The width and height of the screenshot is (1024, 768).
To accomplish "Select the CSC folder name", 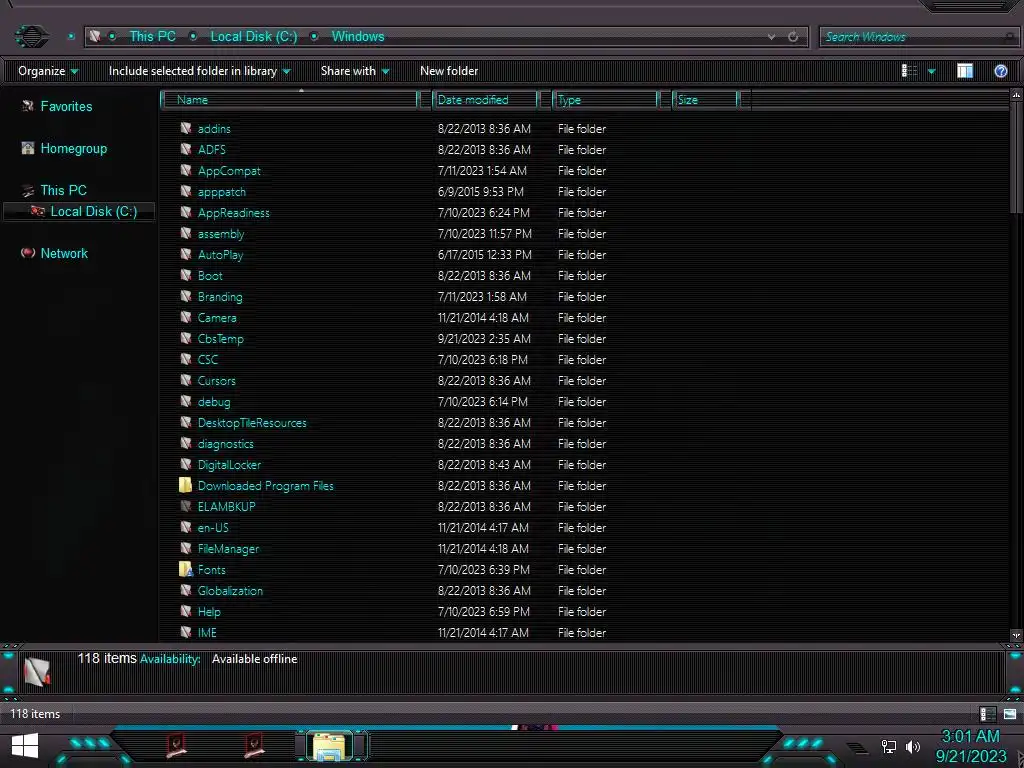I will point(208,359).
